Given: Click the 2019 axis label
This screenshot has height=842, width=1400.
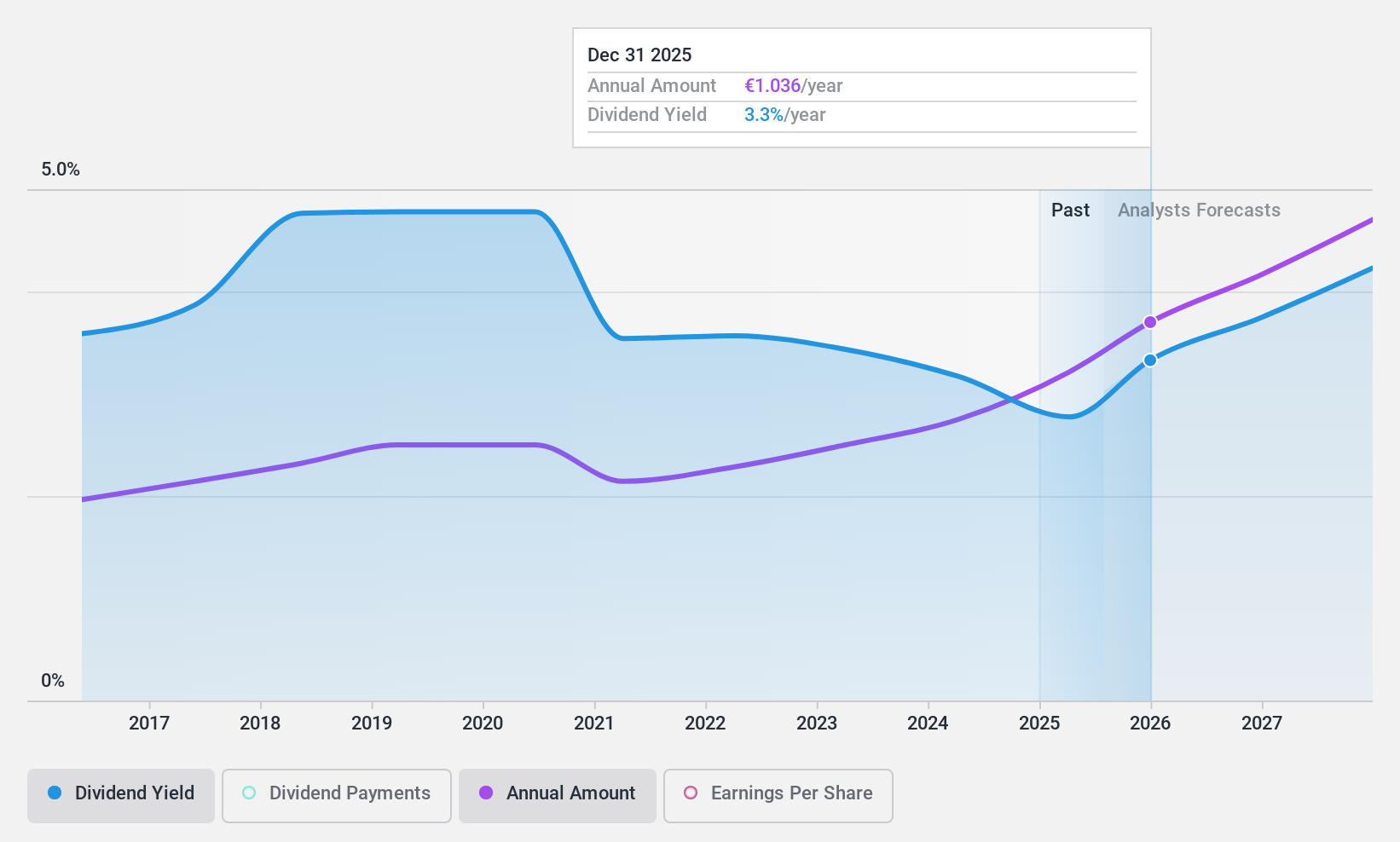Looking at the screenshot, I should [372, 724].
